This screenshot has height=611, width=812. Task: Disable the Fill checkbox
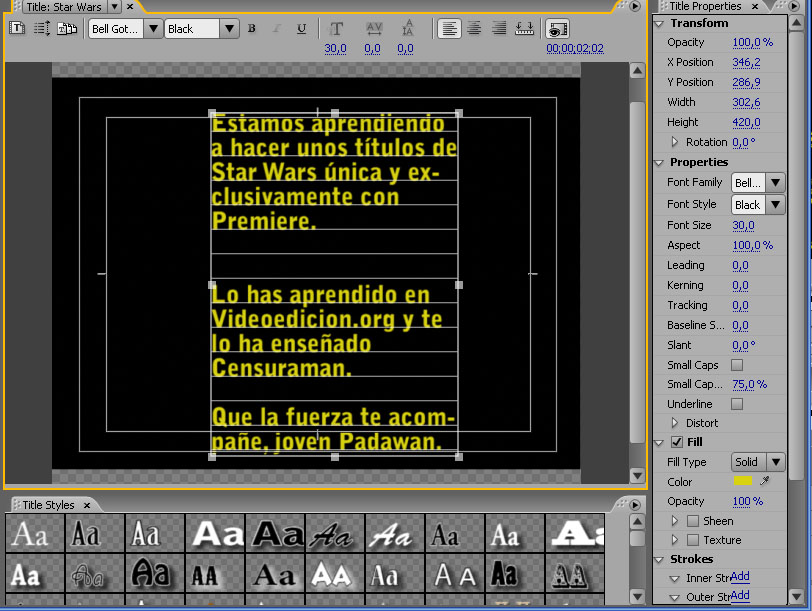(x=676, y=442)
